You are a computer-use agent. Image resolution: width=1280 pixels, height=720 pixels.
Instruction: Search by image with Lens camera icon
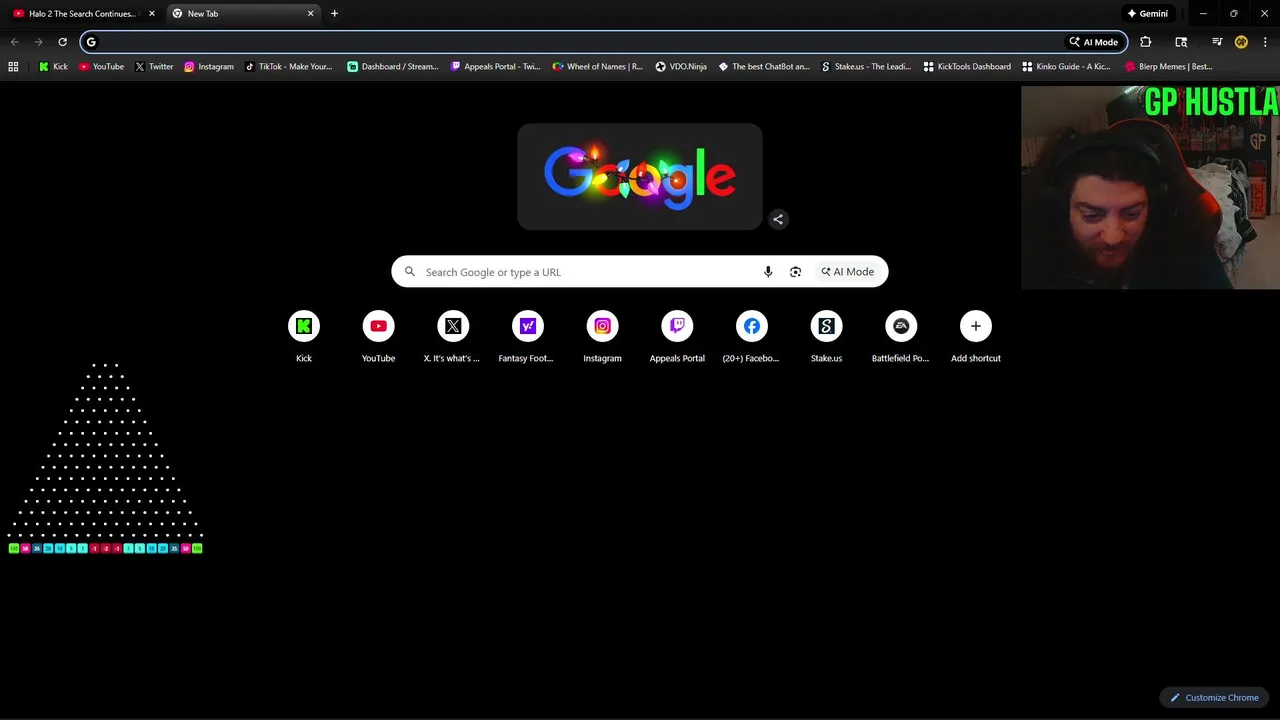pyautogui.click(x=795, y=272)
